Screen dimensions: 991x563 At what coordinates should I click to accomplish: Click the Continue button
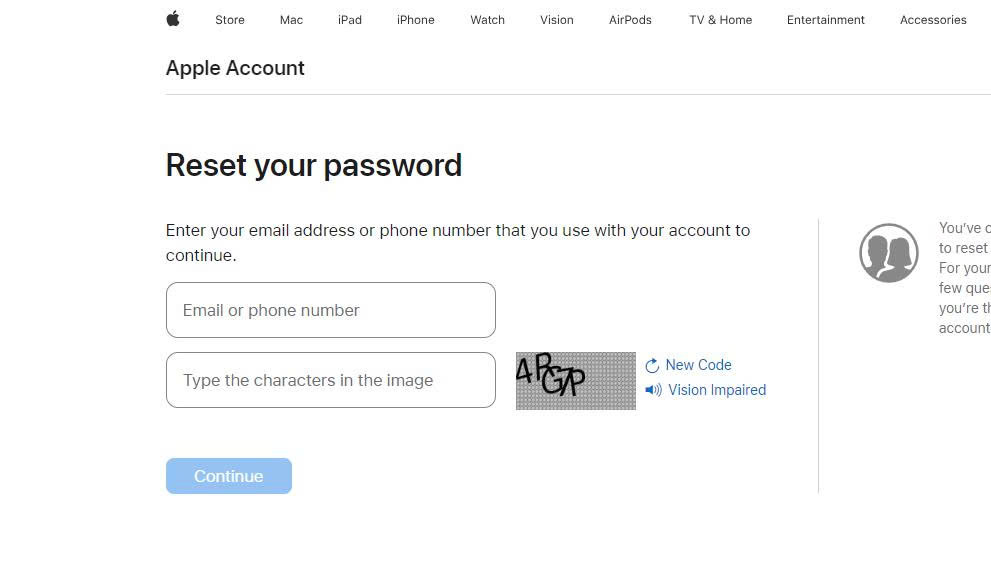229,476
